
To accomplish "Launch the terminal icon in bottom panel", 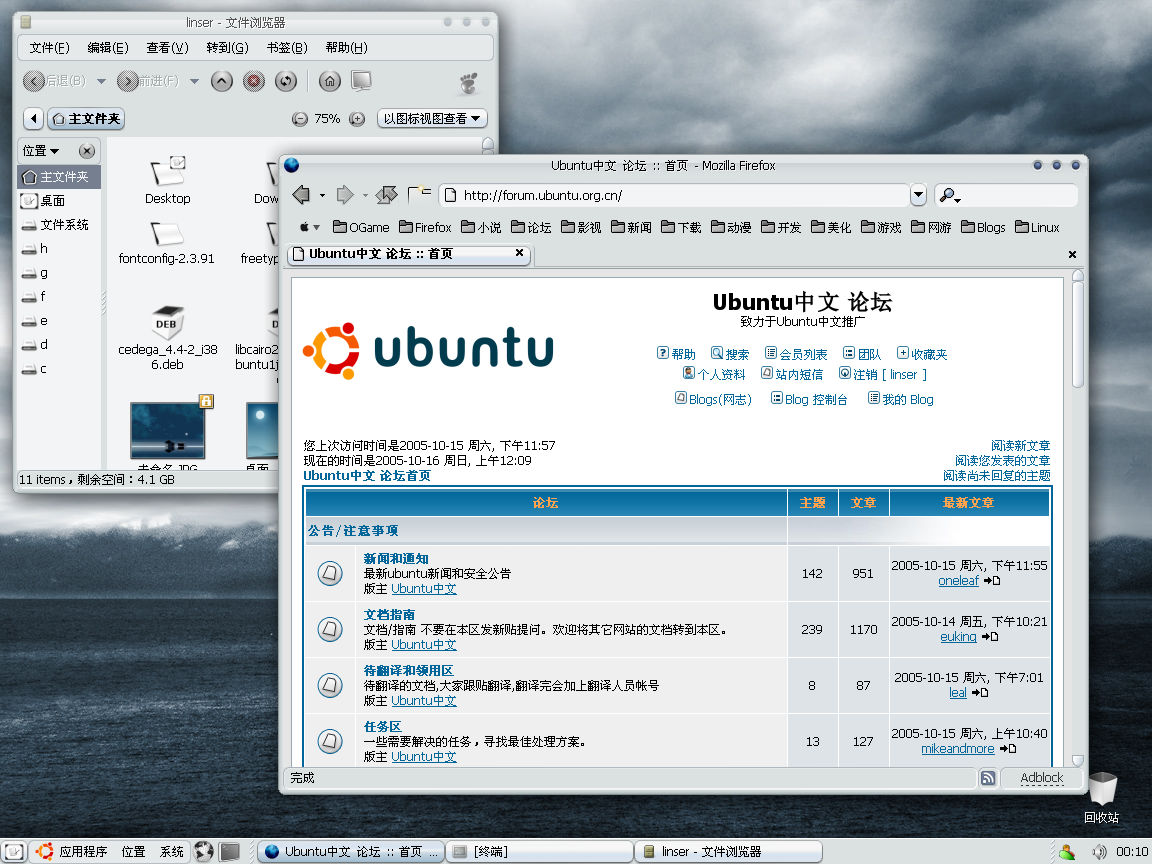I will (x=230, y=852).
